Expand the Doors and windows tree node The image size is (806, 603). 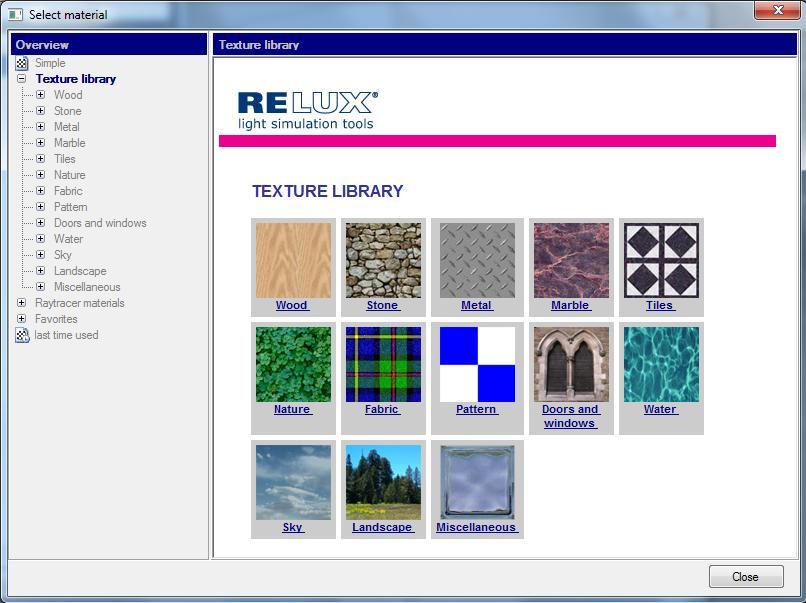pyautogui.click(x=41, y=222)
